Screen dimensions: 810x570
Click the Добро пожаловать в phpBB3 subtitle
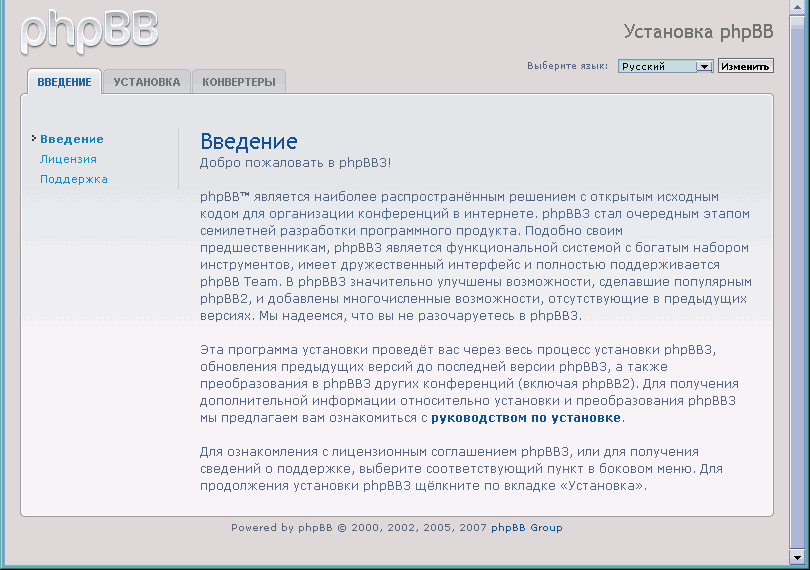click(x=295, y=162)
